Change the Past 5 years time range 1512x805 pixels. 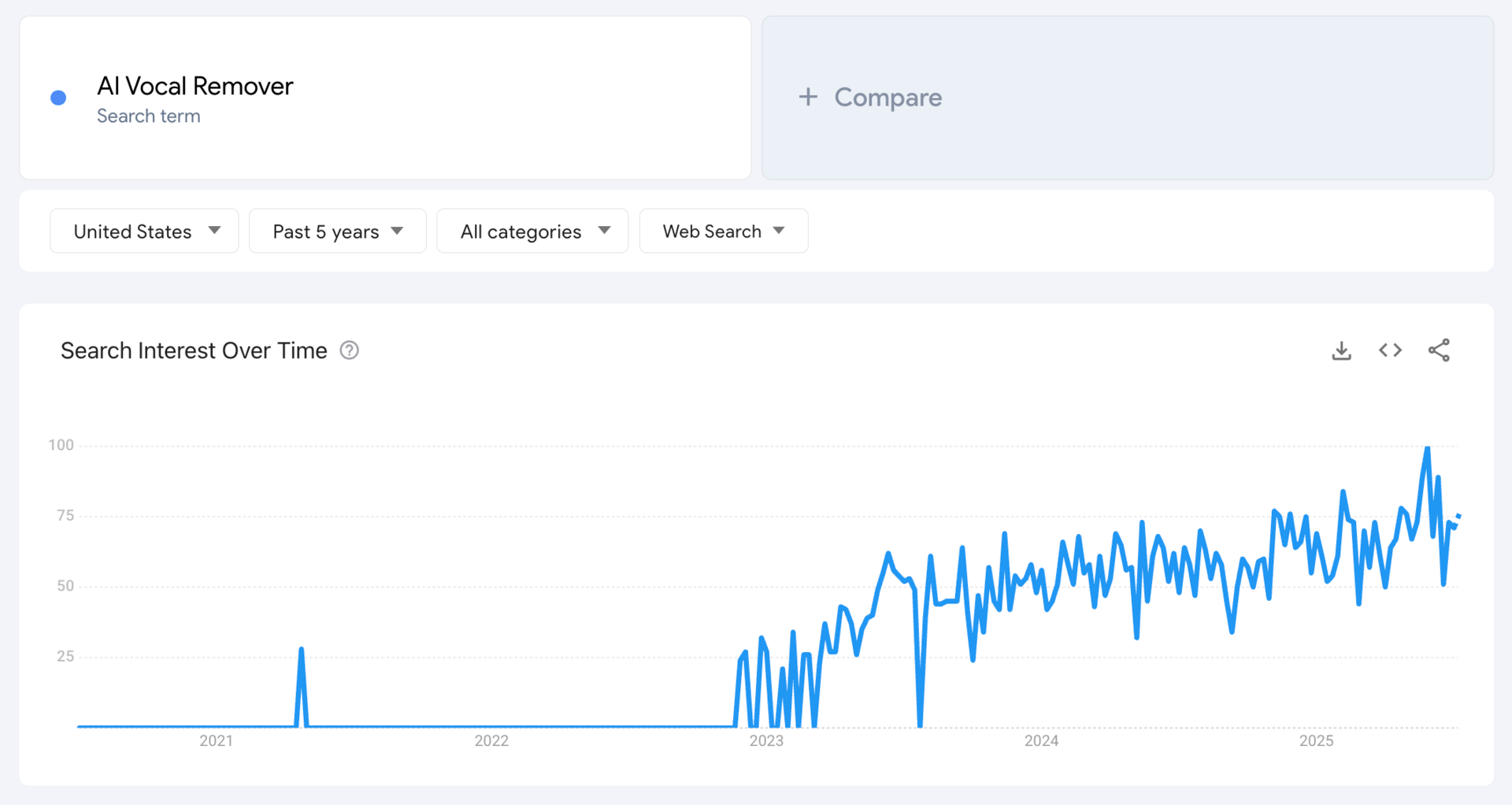pyautogui.click(x=338, y=231)
